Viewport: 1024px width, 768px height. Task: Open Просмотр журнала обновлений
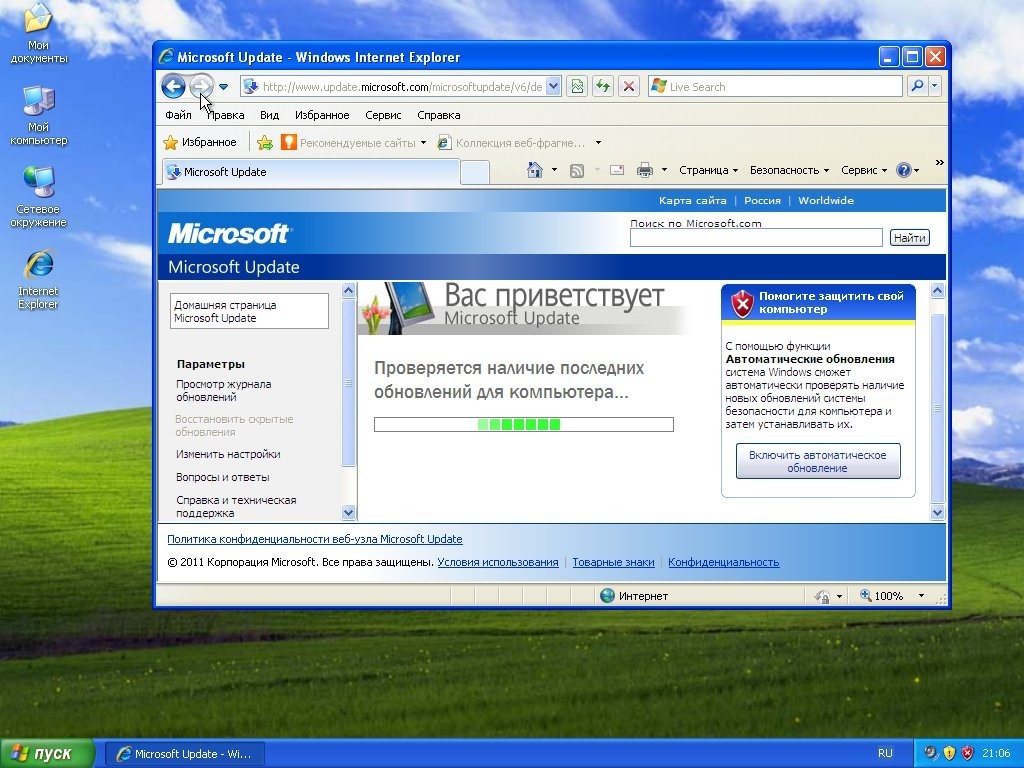click(223, 391)
